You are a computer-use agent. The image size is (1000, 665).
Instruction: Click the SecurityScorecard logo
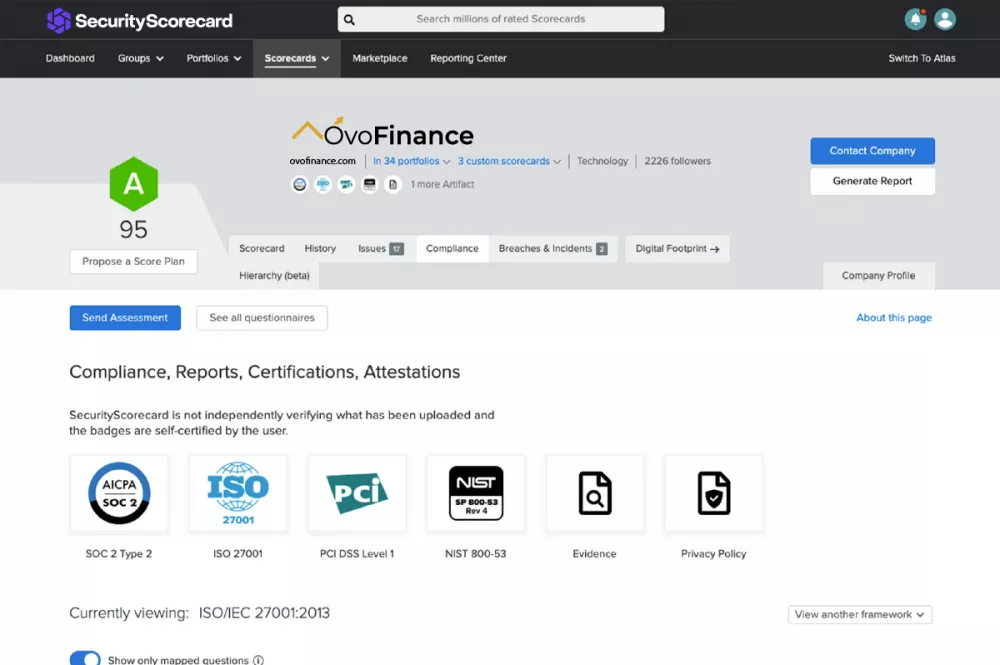tap(140, 20)
